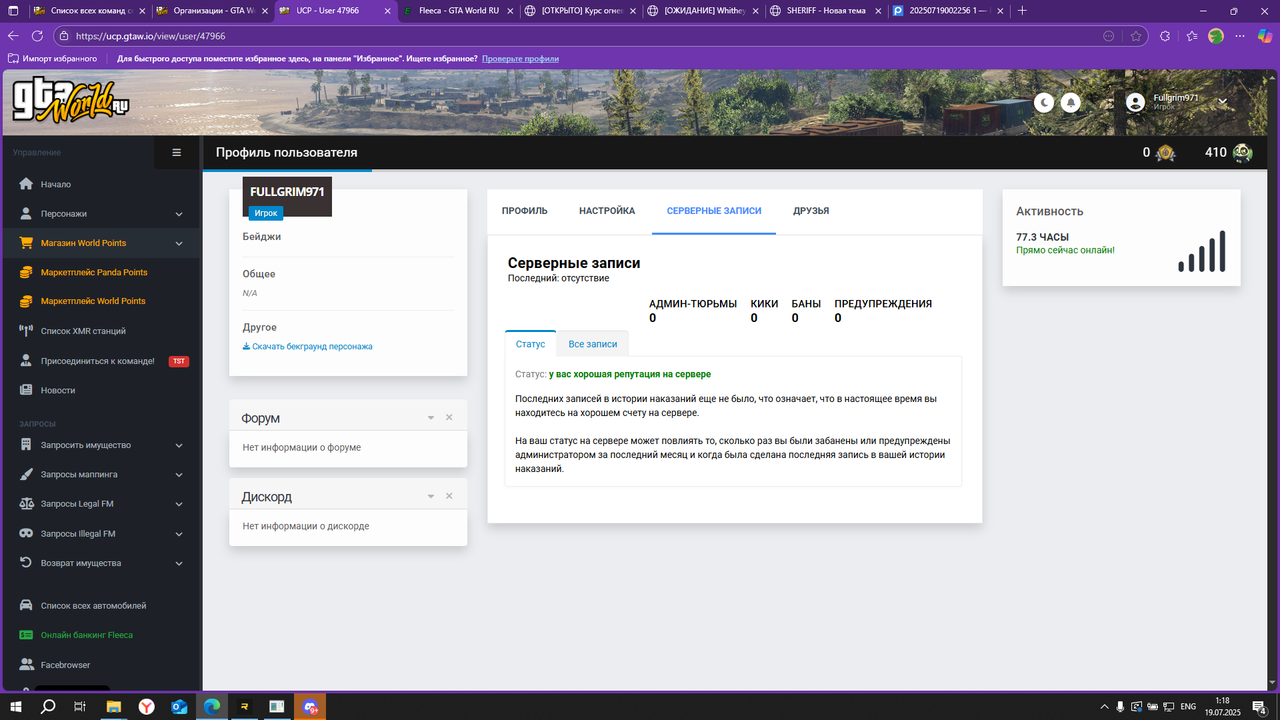
Task: Open File Explorer from taskbar
Action: [114, 706]
